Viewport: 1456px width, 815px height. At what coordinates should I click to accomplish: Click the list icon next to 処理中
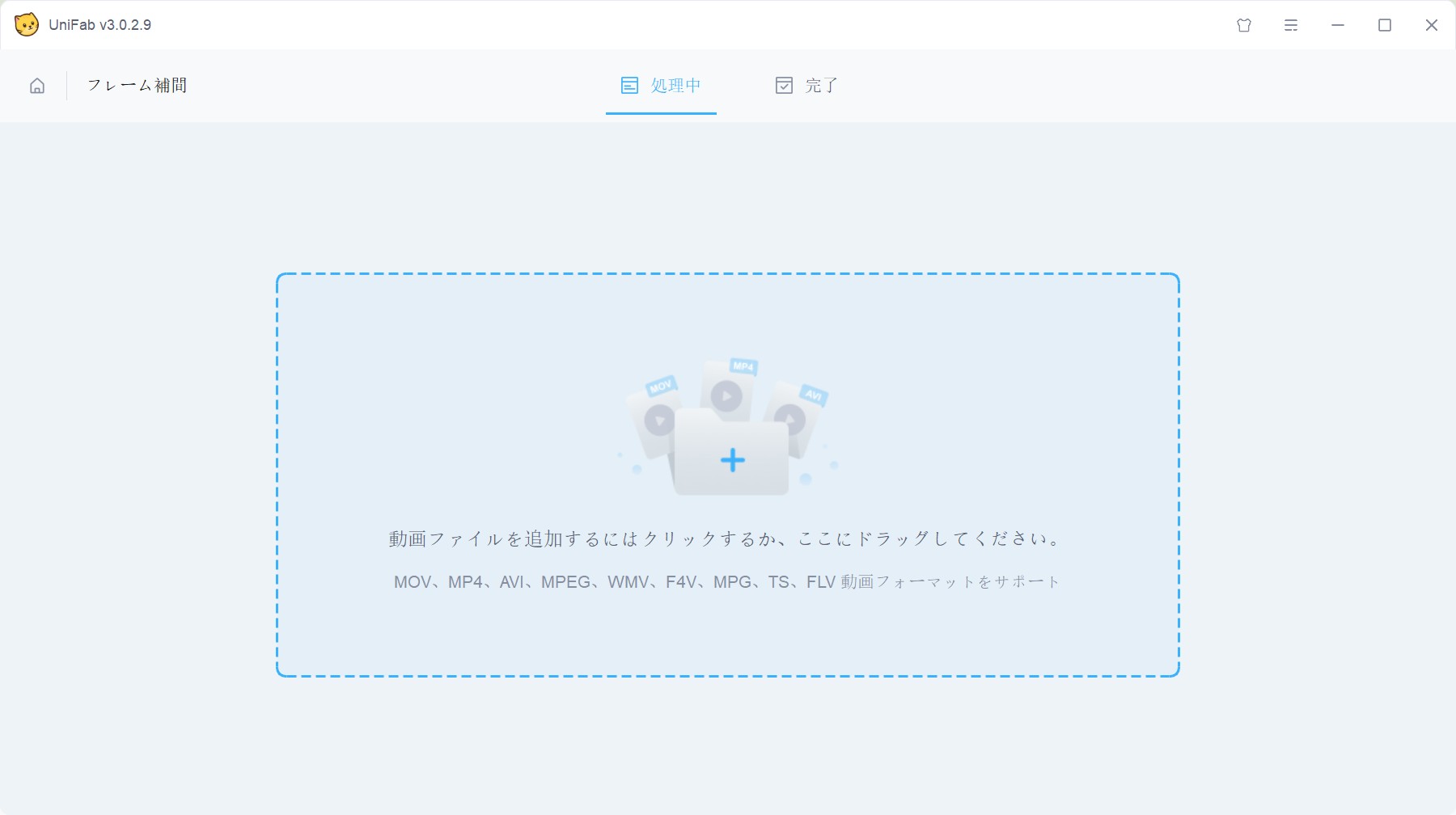pyautogui.click(x=629, y=85)
